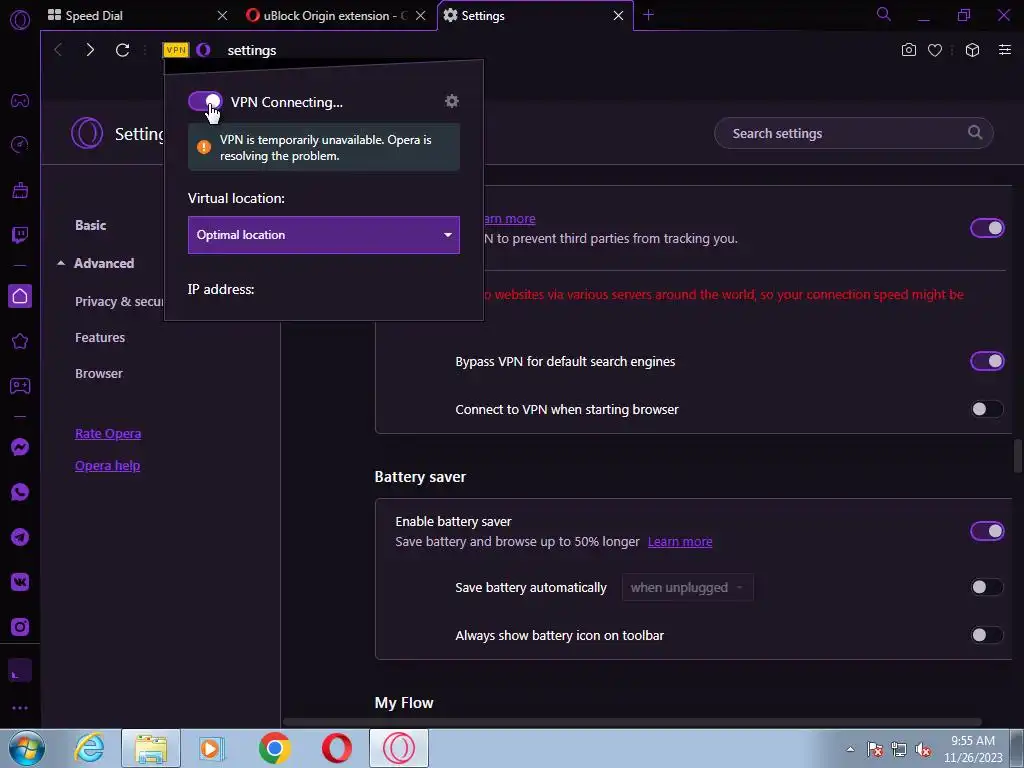Open Privacy & security settings category
Image resolution: width=1024 pixels, height=768 pixels.
coord(119,302)
